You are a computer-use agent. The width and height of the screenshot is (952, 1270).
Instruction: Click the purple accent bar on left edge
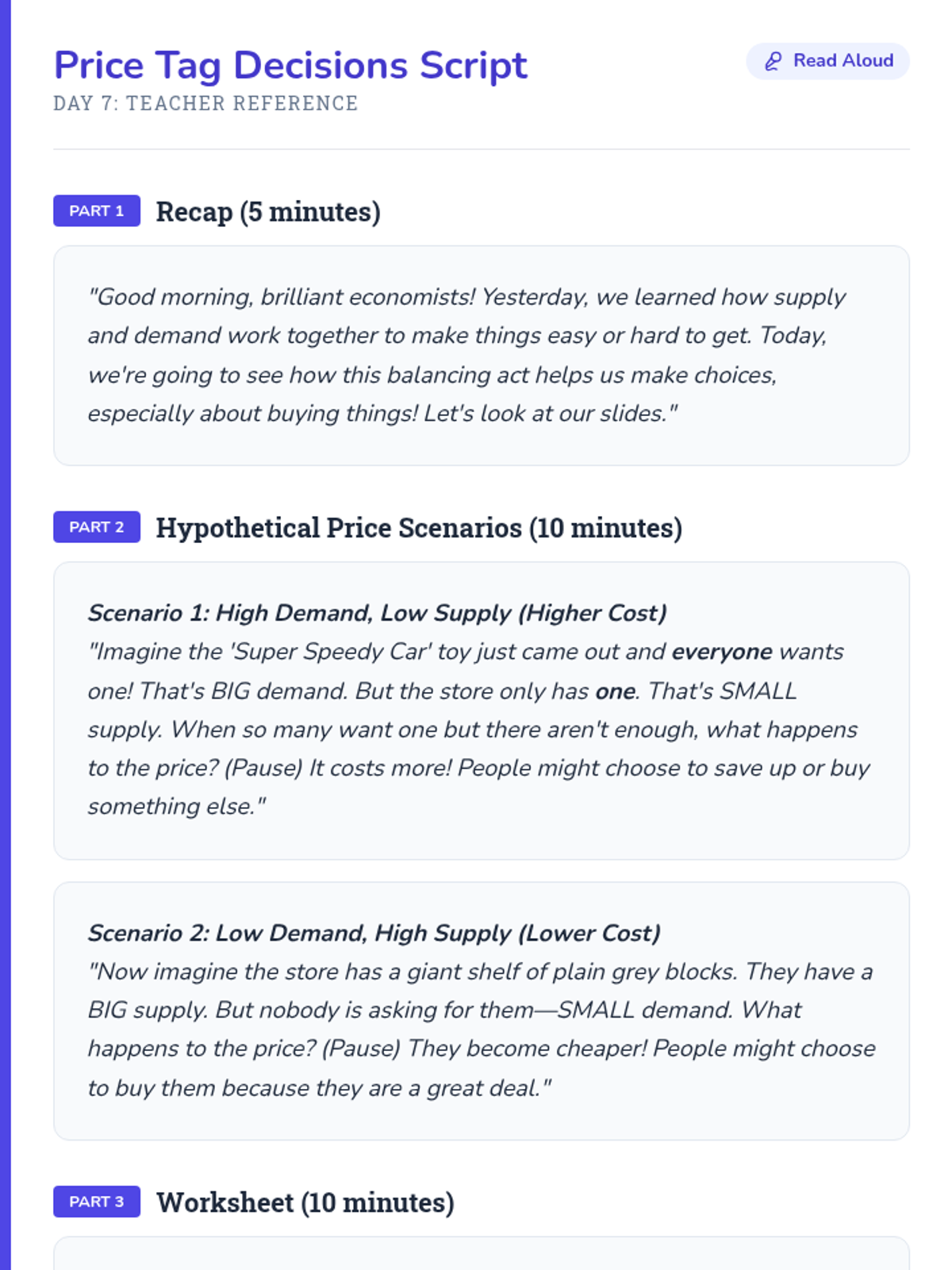tap(5, 635)
